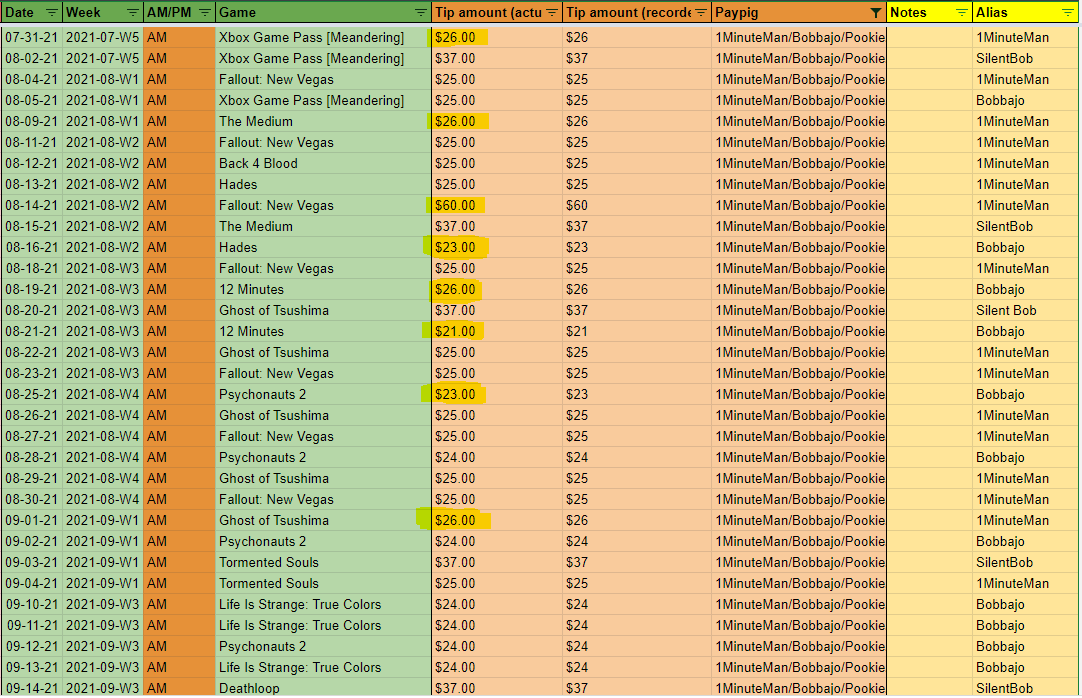Screen dimensions: 1082x698
Task: Open the AM/PM column filter
Action: click(205, 12)
